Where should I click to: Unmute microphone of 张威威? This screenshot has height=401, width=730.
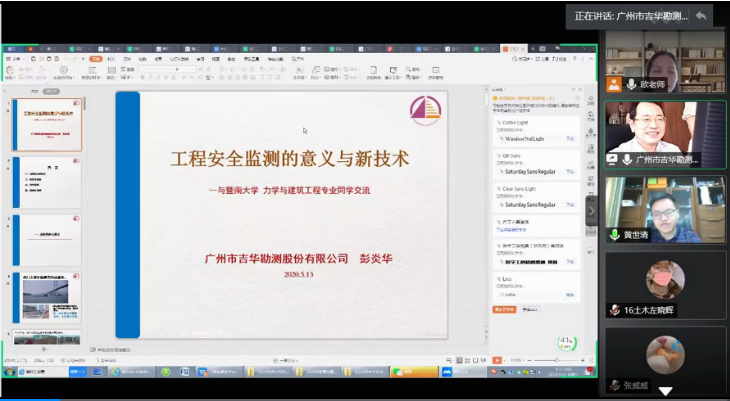tap(615, 385)
